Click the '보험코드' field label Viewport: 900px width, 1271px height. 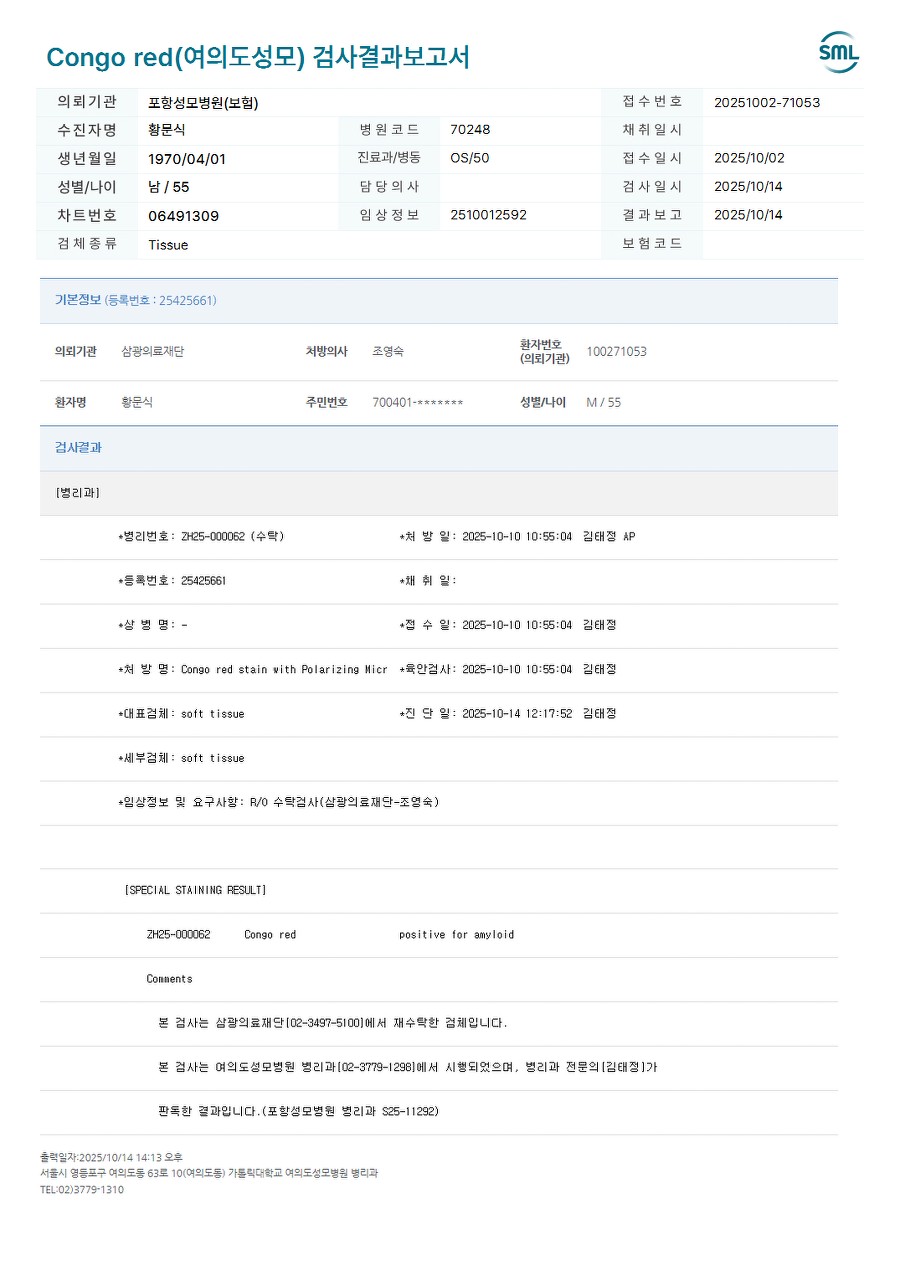pos(652,243)
